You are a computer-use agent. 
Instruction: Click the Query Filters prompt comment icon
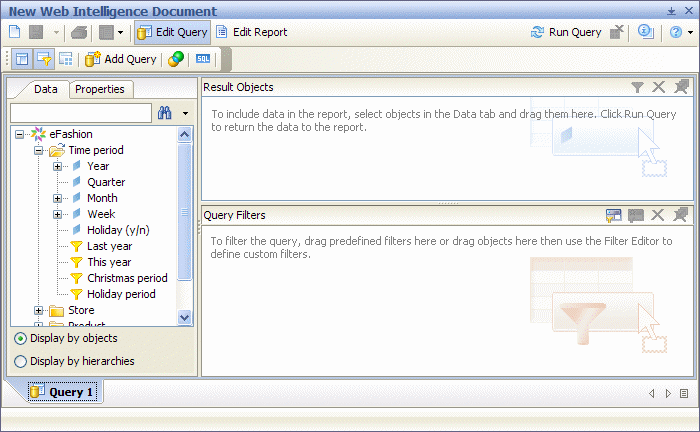[636, 215]
